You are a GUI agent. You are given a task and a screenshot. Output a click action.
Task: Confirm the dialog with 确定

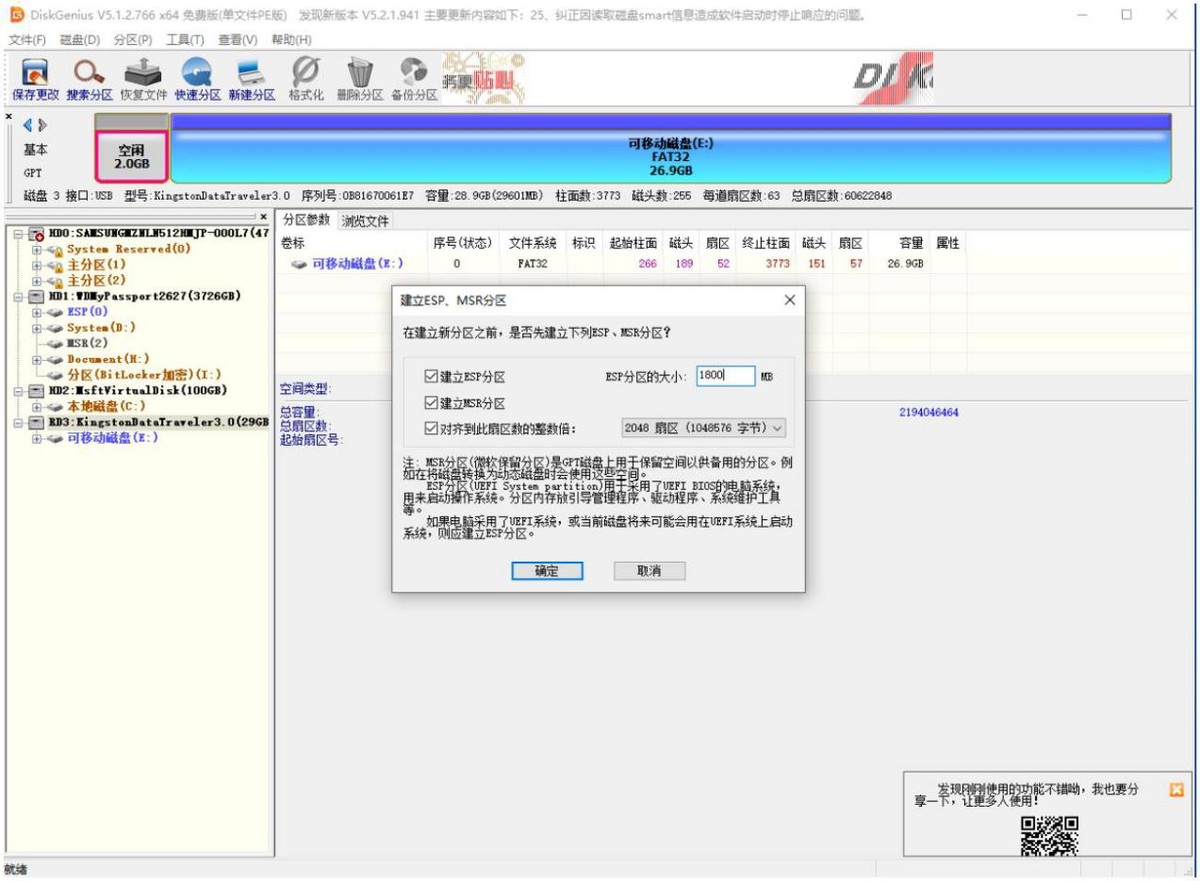(x=546, y=571)
